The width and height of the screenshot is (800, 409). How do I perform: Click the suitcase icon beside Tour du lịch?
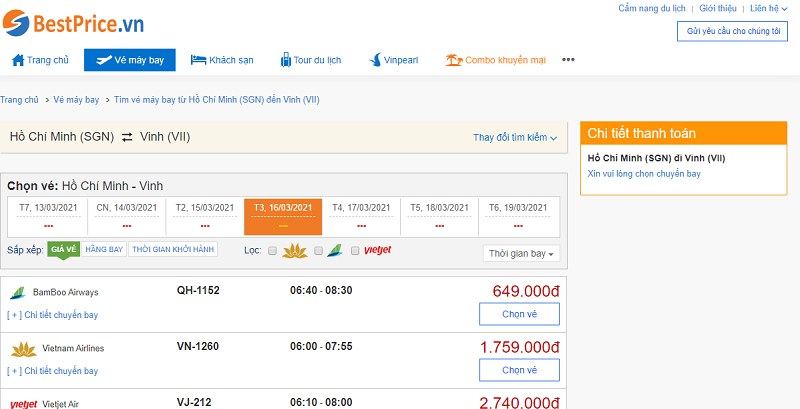tap(286, 60)
